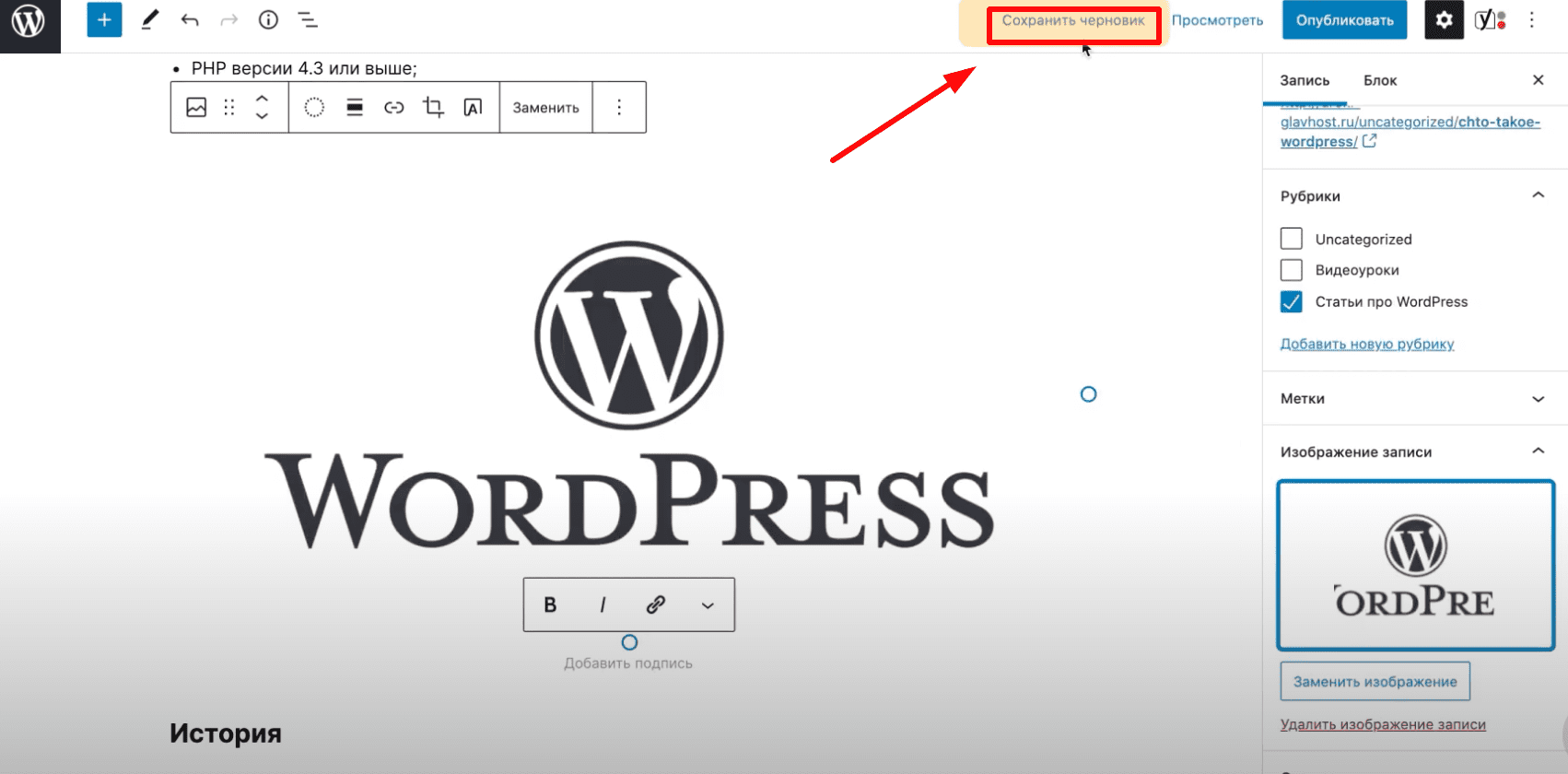Apply duotone filter via dotted circle icon
The height and width of the screenshot is (774, 1568).
314,107
